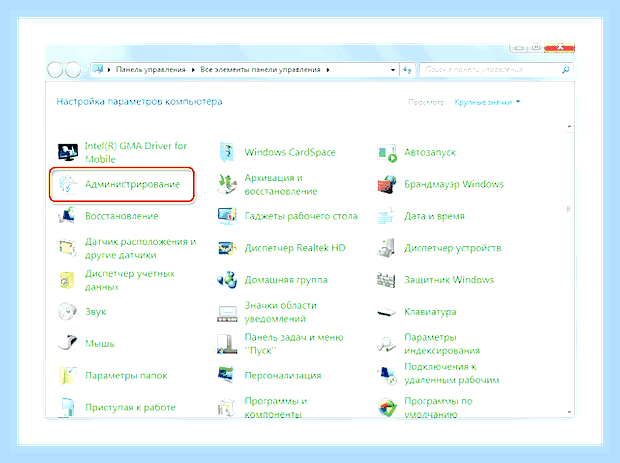Open Параметры папок link text

(126, 376)
